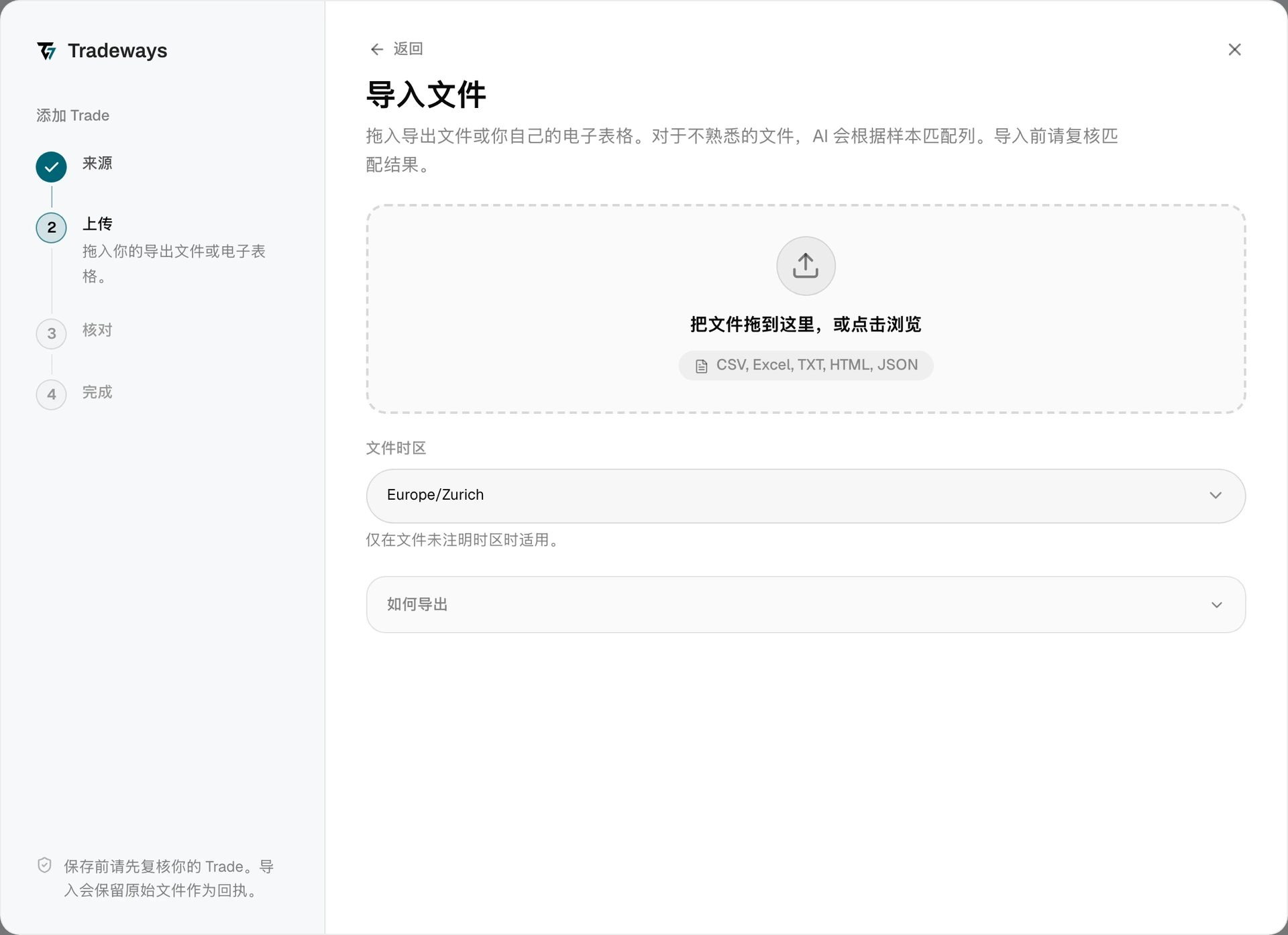Click the upload arrow icon in the dropzone
This screenshot has width=1288, height=935.
pyautogui.click(x=806, y=266)
